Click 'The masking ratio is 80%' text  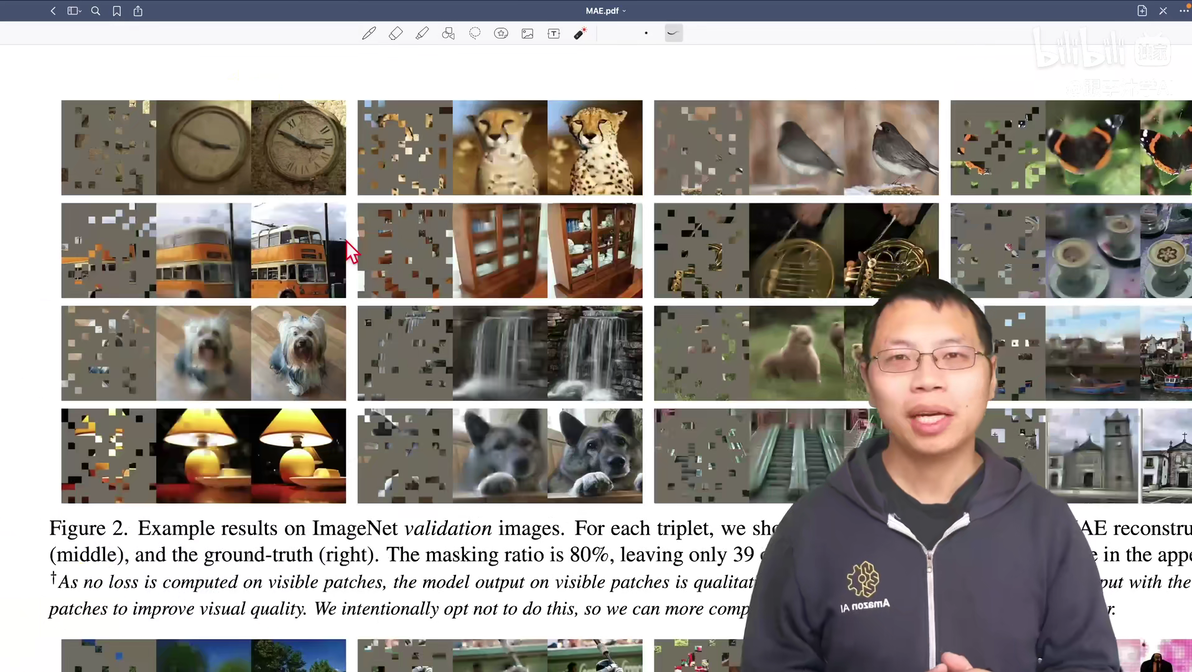(x=498, y=555)
